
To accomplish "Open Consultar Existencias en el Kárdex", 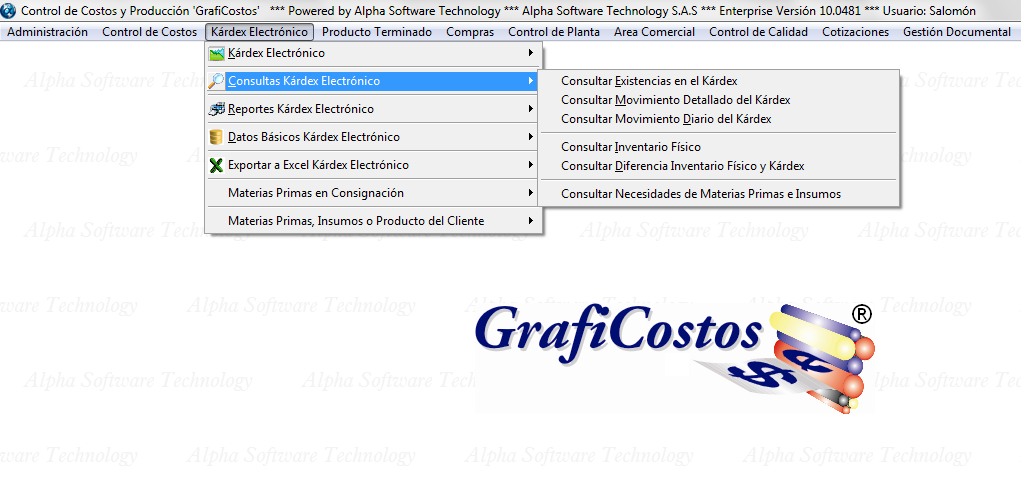I will [649, 81].
